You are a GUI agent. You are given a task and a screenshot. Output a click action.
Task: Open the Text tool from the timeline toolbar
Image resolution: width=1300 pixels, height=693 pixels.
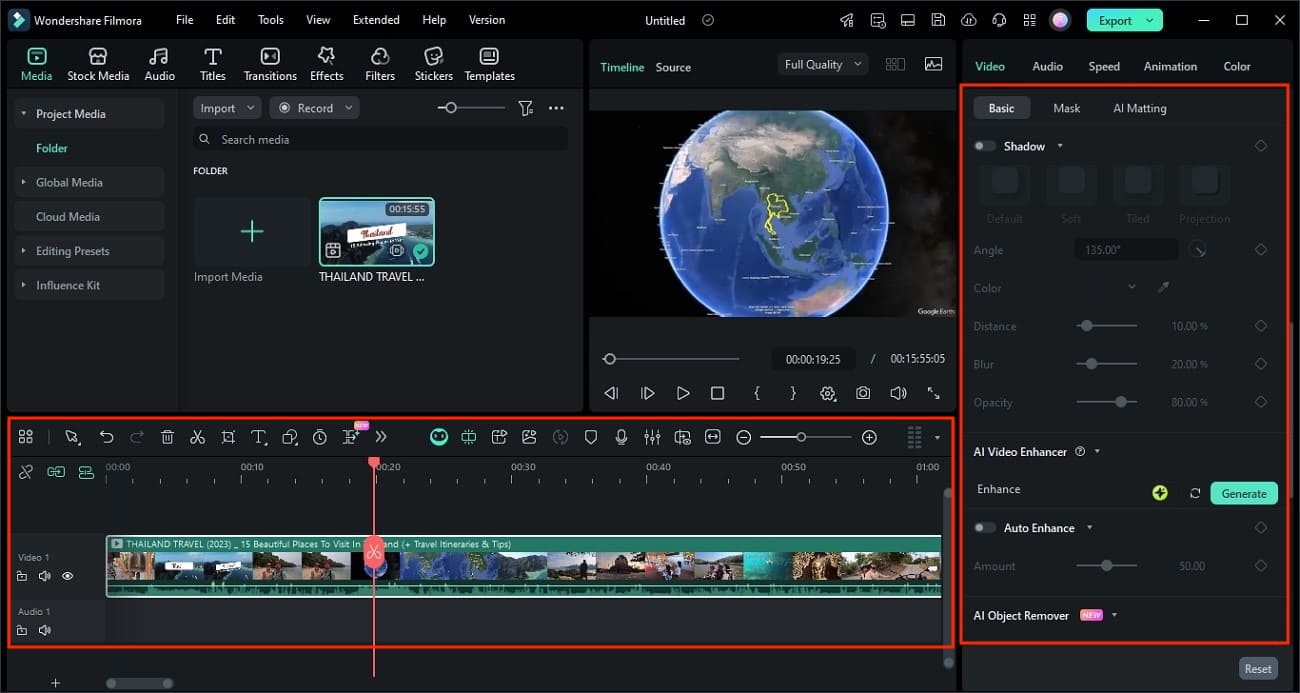pos(258,437)
